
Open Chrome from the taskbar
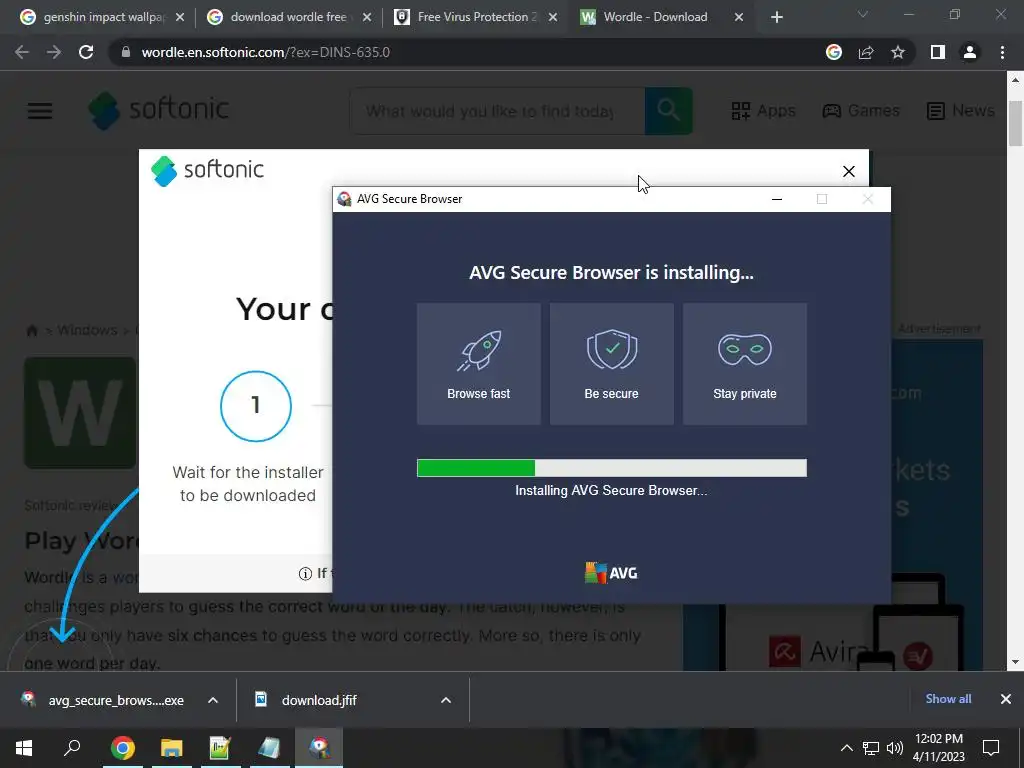(122, 748)
